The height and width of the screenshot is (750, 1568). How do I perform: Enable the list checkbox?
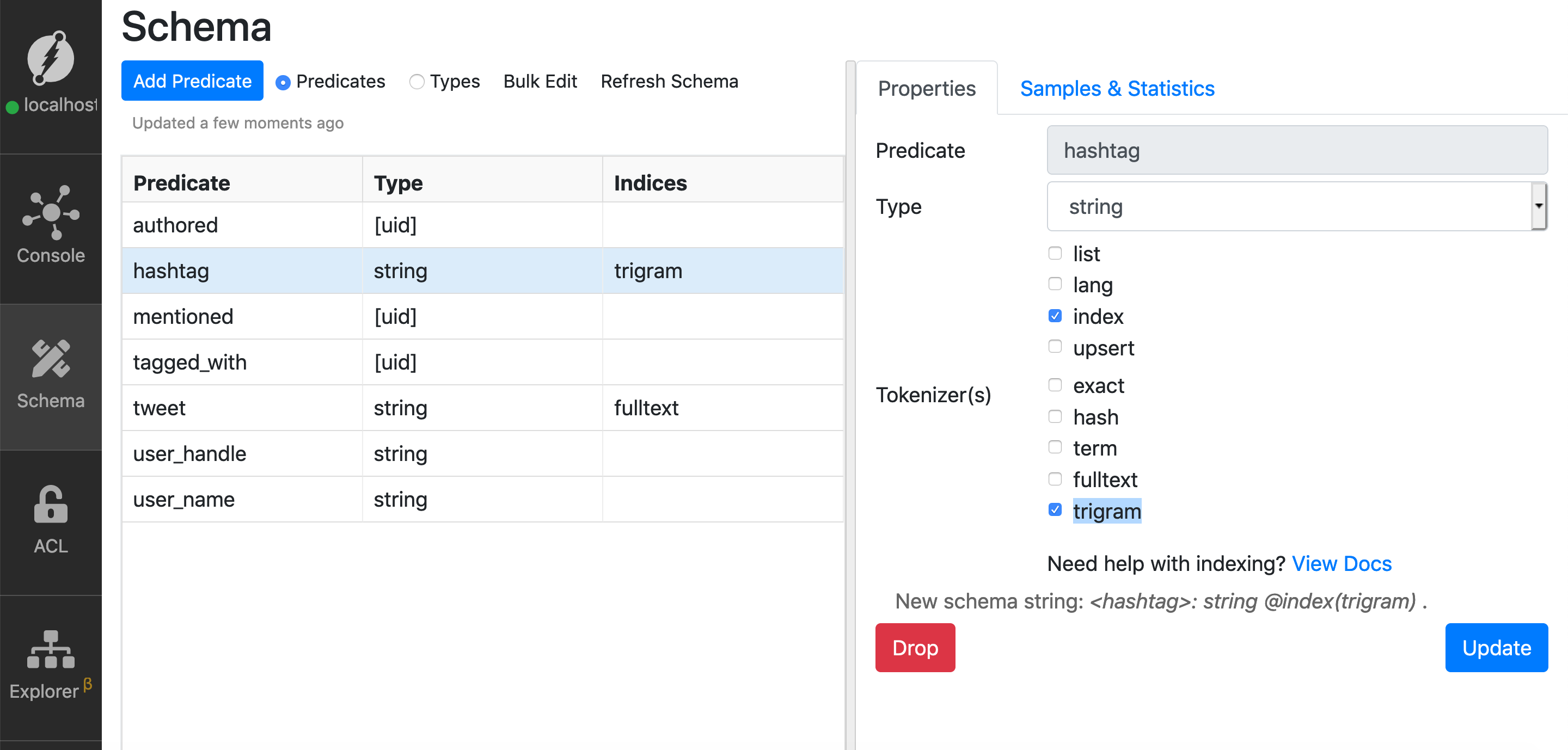point(1055,253)
